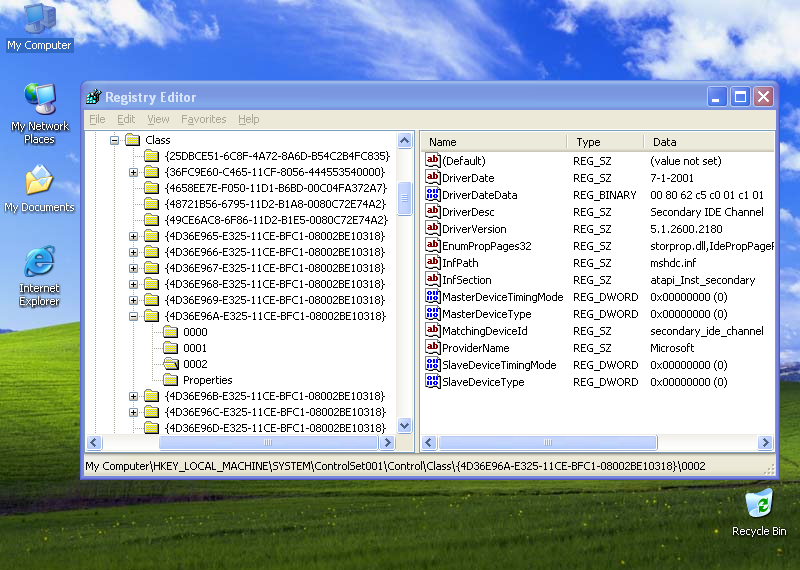This screenshot has height=570, width=800.
Task: Expand the {4D36E968-E325-11CE-BFC1-08002BE10318} key
Action: pyautogui.click(x=133, y=284)
